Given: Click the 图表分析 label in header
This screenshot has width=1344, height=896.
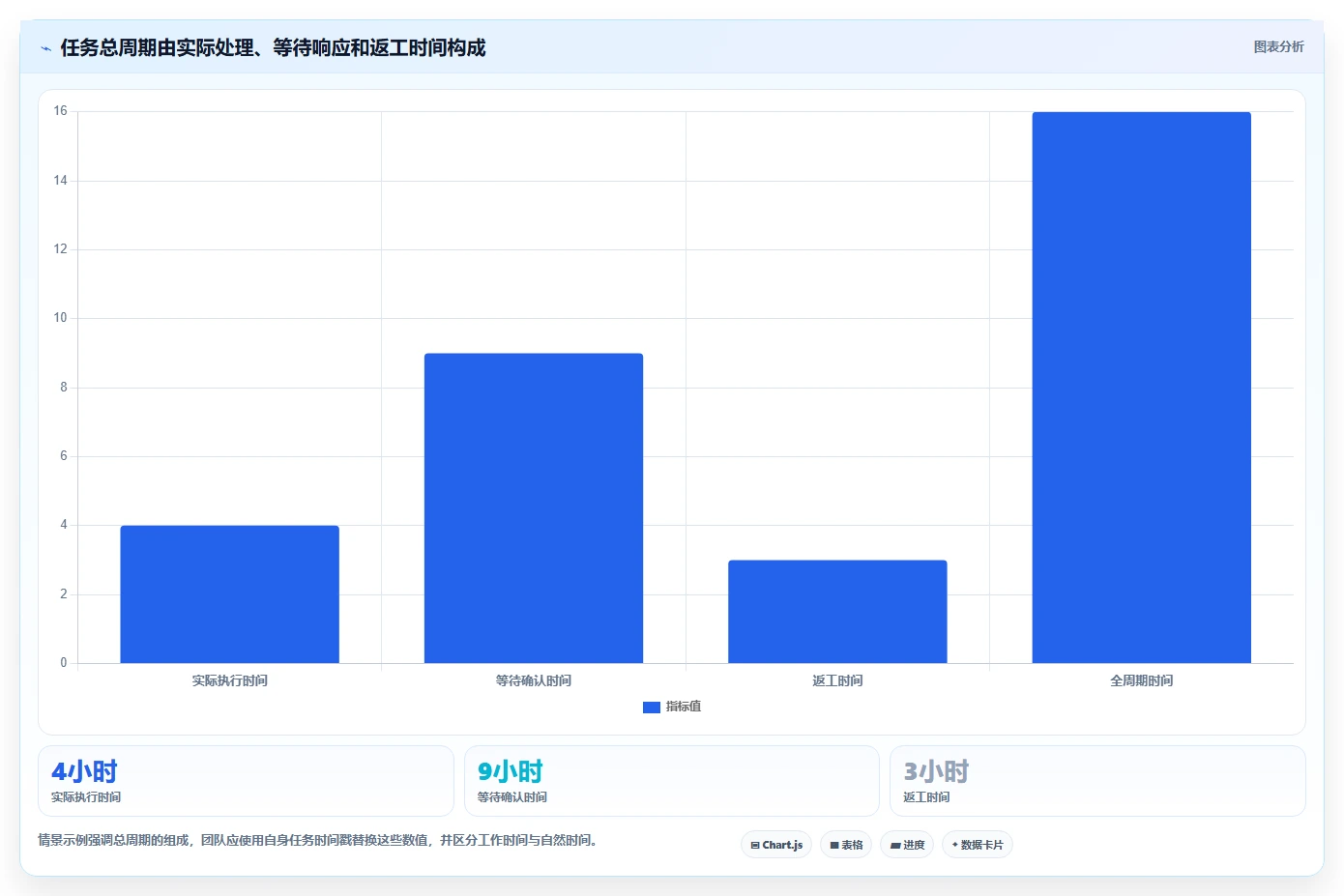Looking at the screenshot, I should 1278,46.
